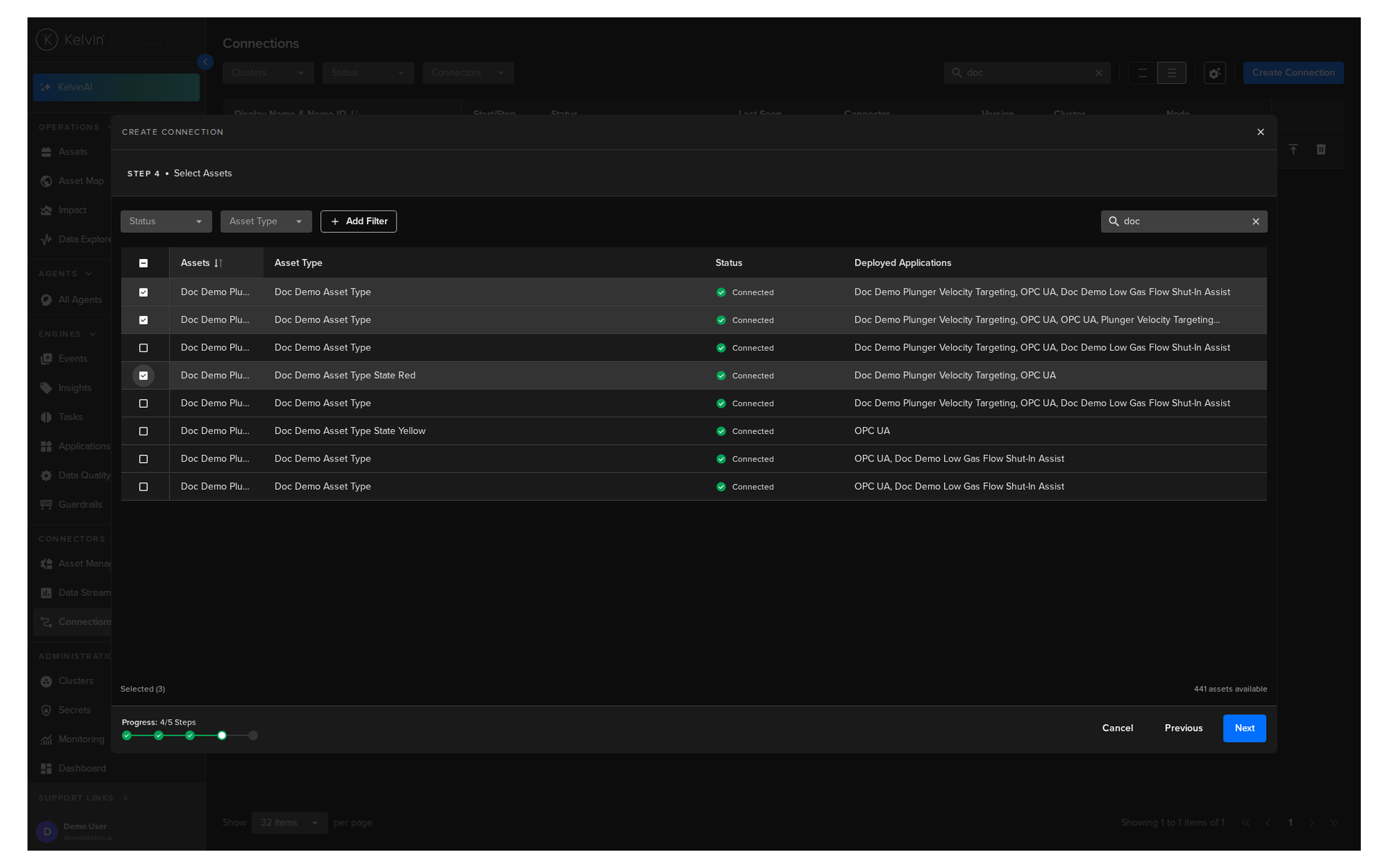
Task: Close the Create Connection dialog
Action: [1260, 132]
